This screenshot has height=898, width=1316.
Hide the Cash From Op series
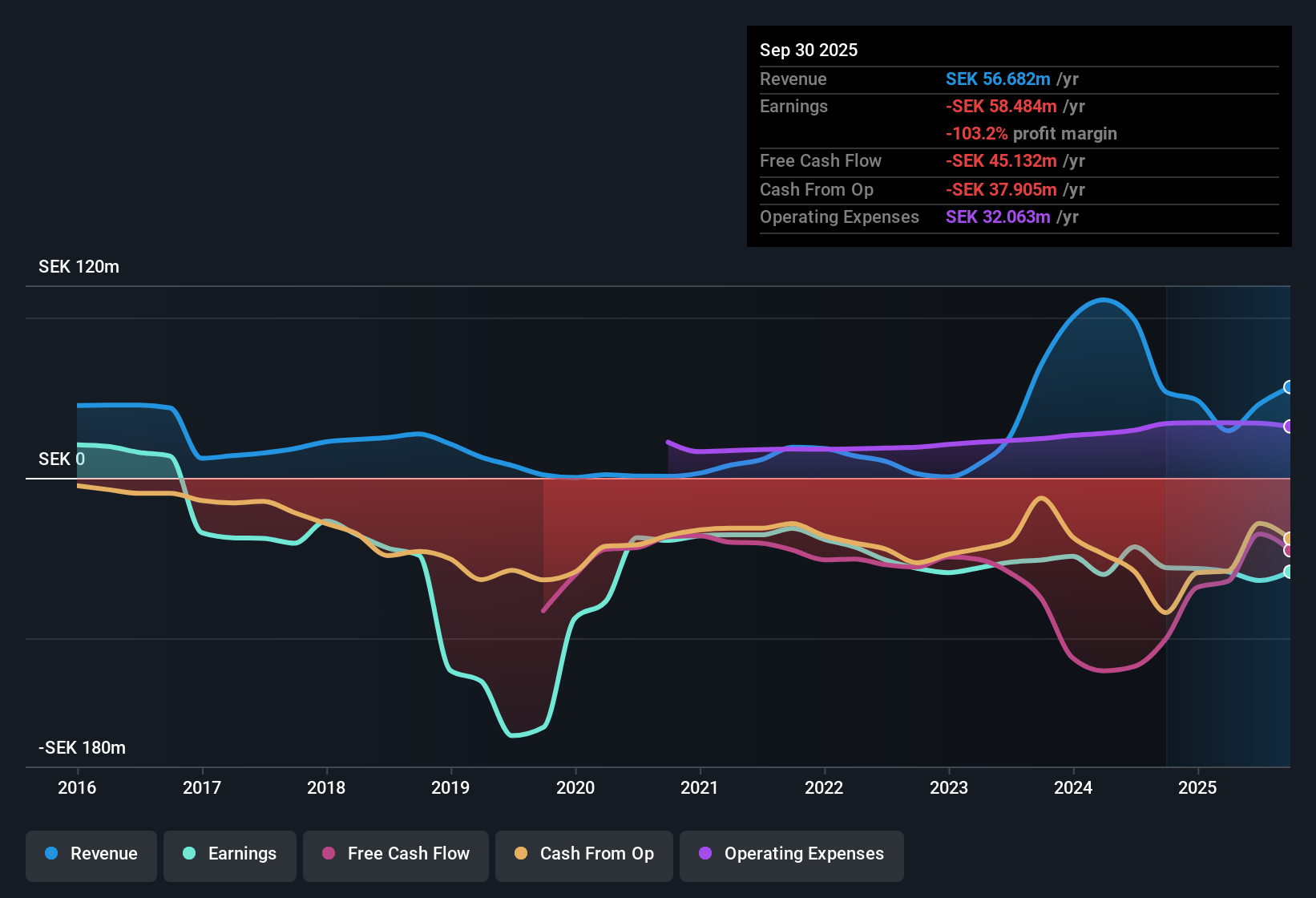click(x=584, y=854)
